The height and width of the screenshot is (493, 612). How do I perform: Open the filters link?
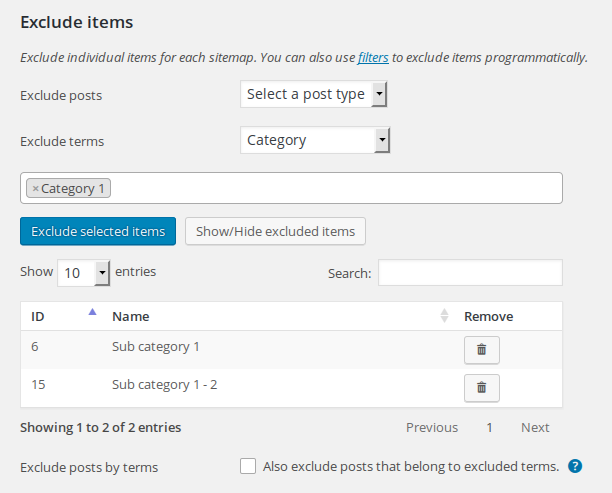click(x=373, y=57)
